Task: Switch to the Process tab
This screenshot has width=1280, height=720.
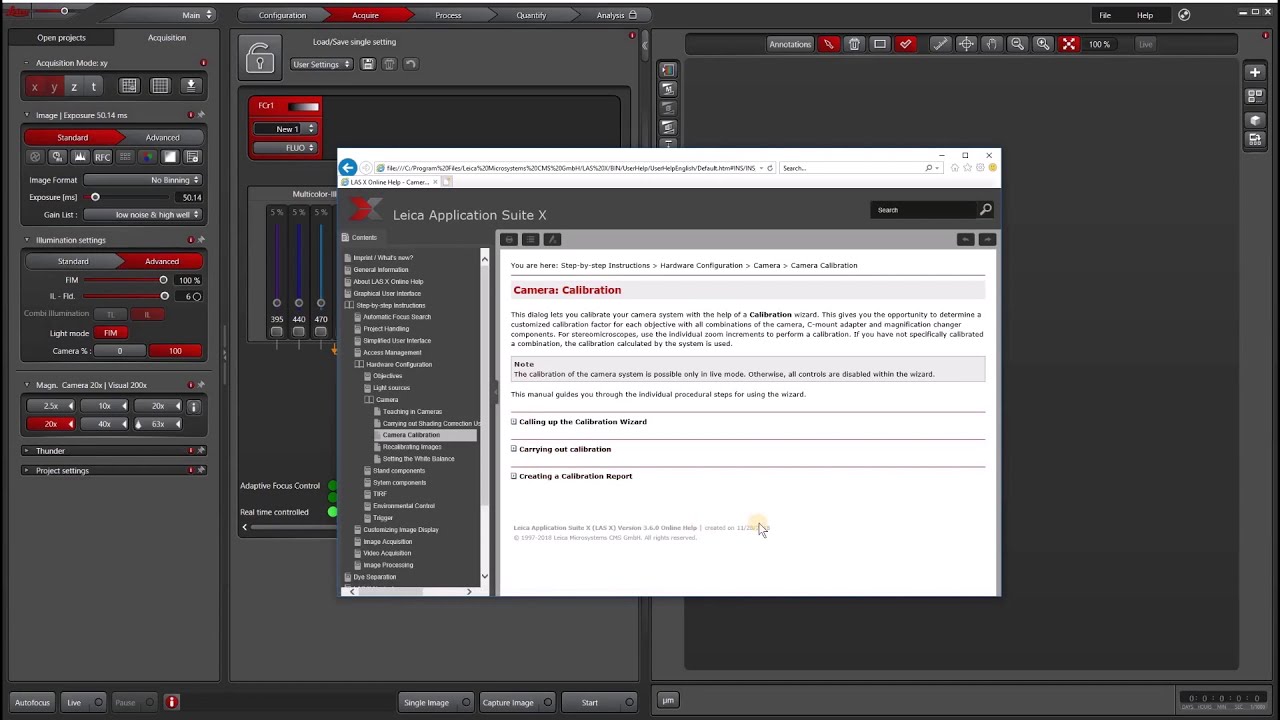Action: [448, 15]
